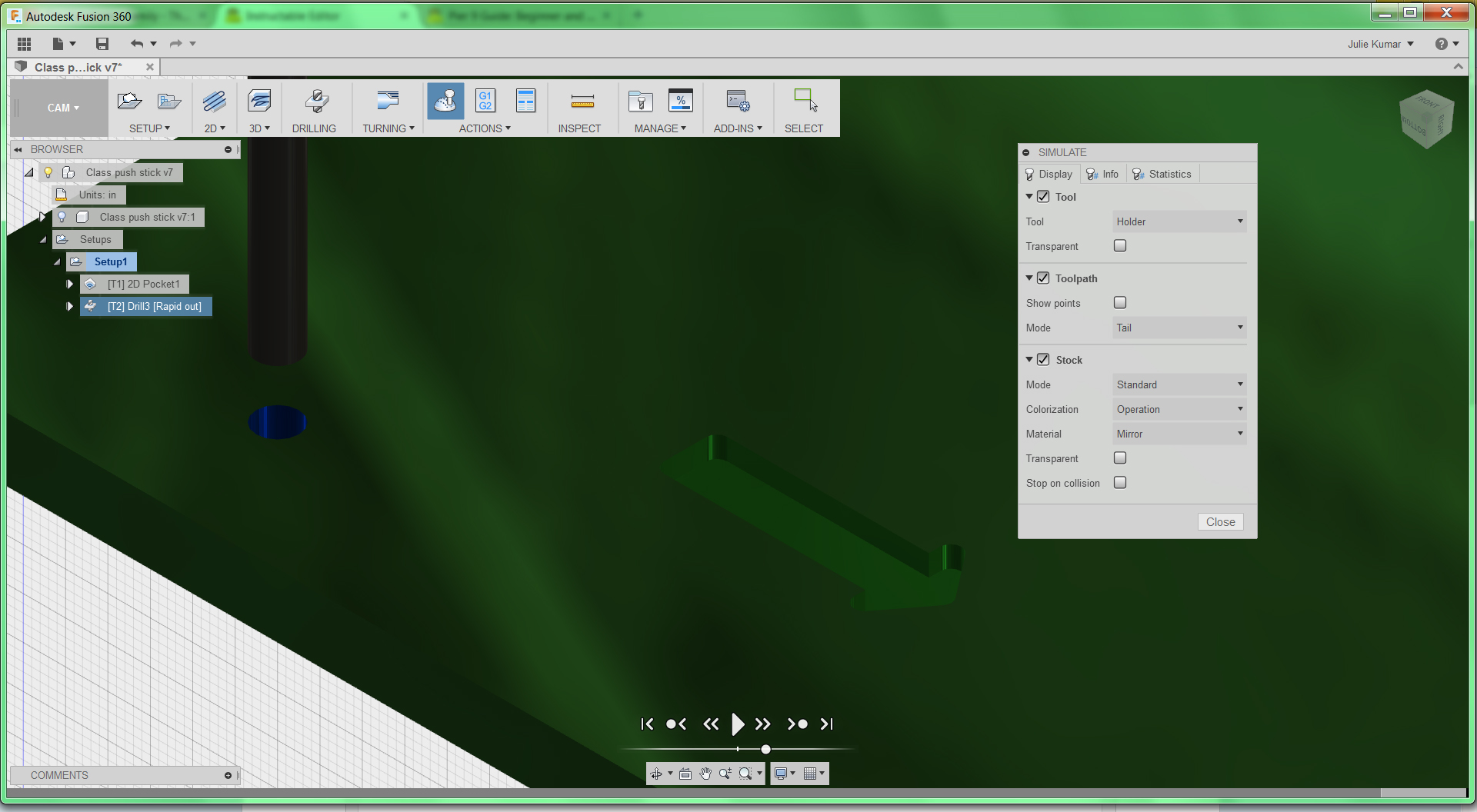This screenshot has width=1477, height=812.
Task: Open the Stock Mode Standard dropdown
Action: click(1179, 384)
